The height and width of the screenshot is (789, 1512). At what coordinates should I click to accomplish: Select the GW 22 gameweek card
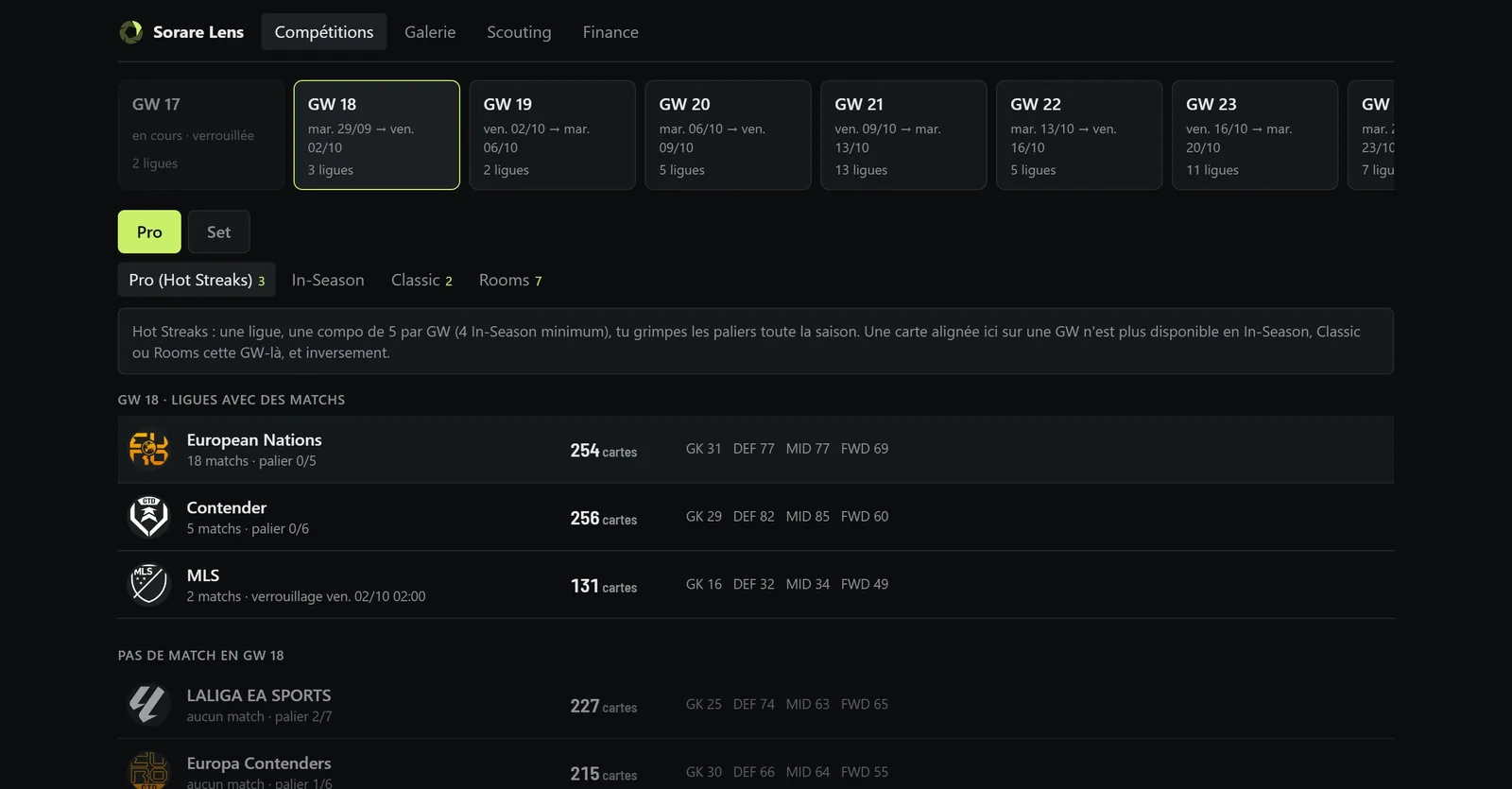click(1080, 135)
